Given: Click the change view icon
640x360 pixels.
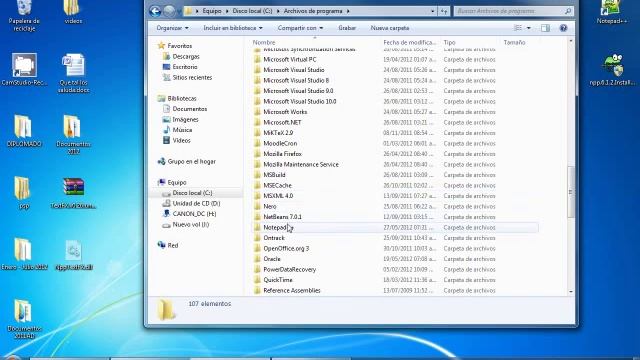Looking at the screenshot, I should (518, 28).
